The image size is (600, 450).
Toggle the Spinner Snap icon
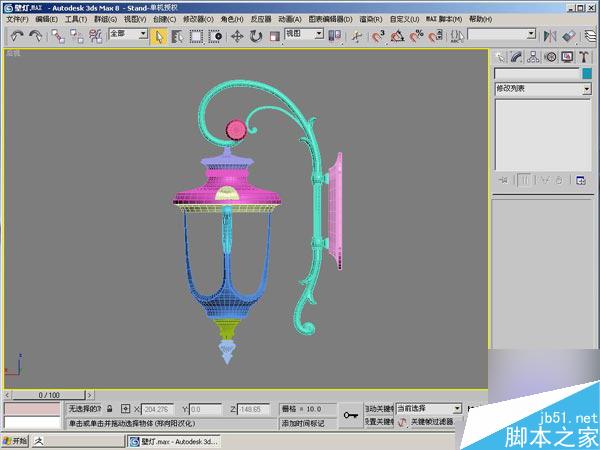[x=435, y=36]
